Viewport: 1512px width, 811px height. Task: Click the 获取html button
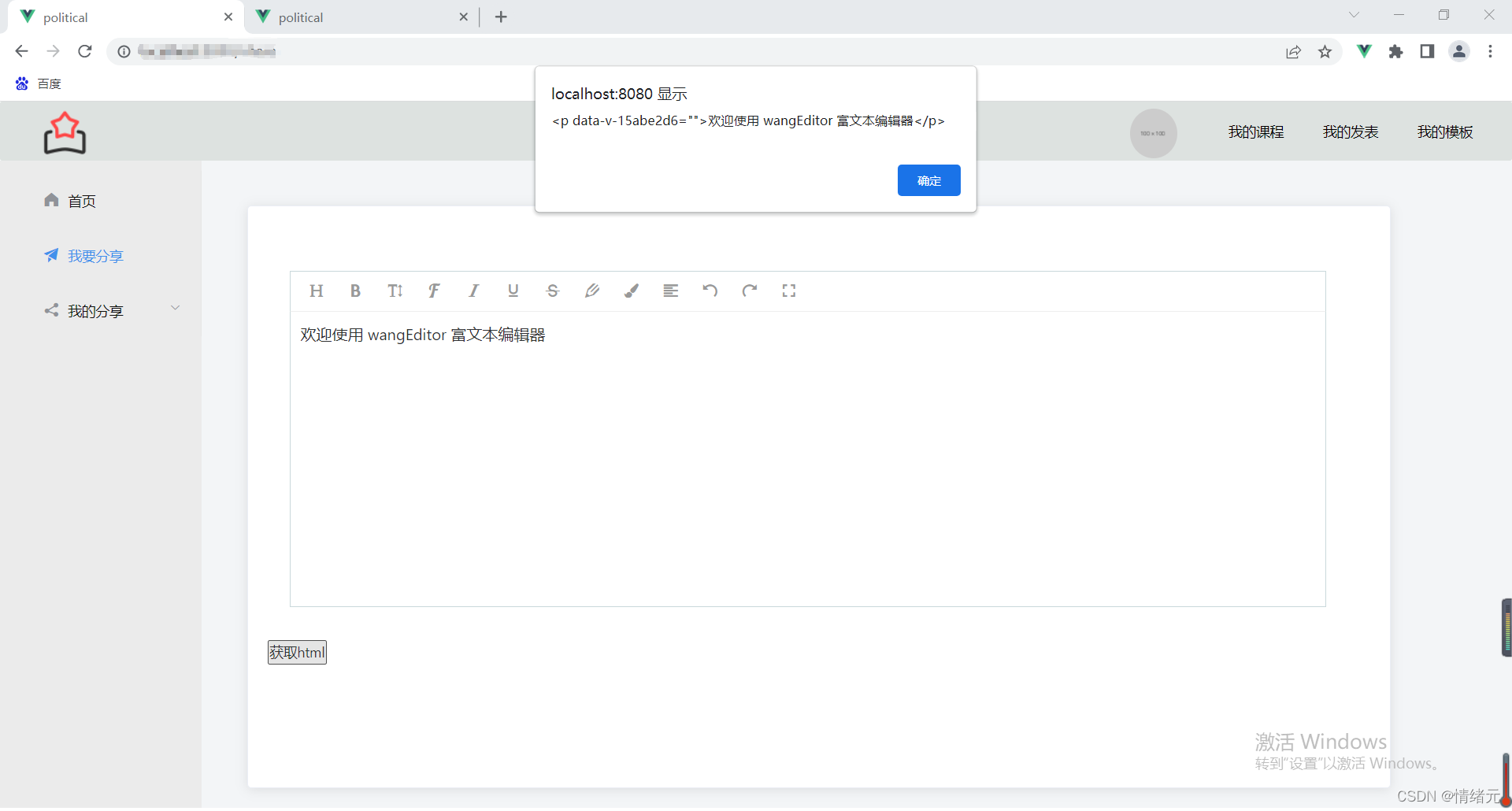[x=297, y=653]
